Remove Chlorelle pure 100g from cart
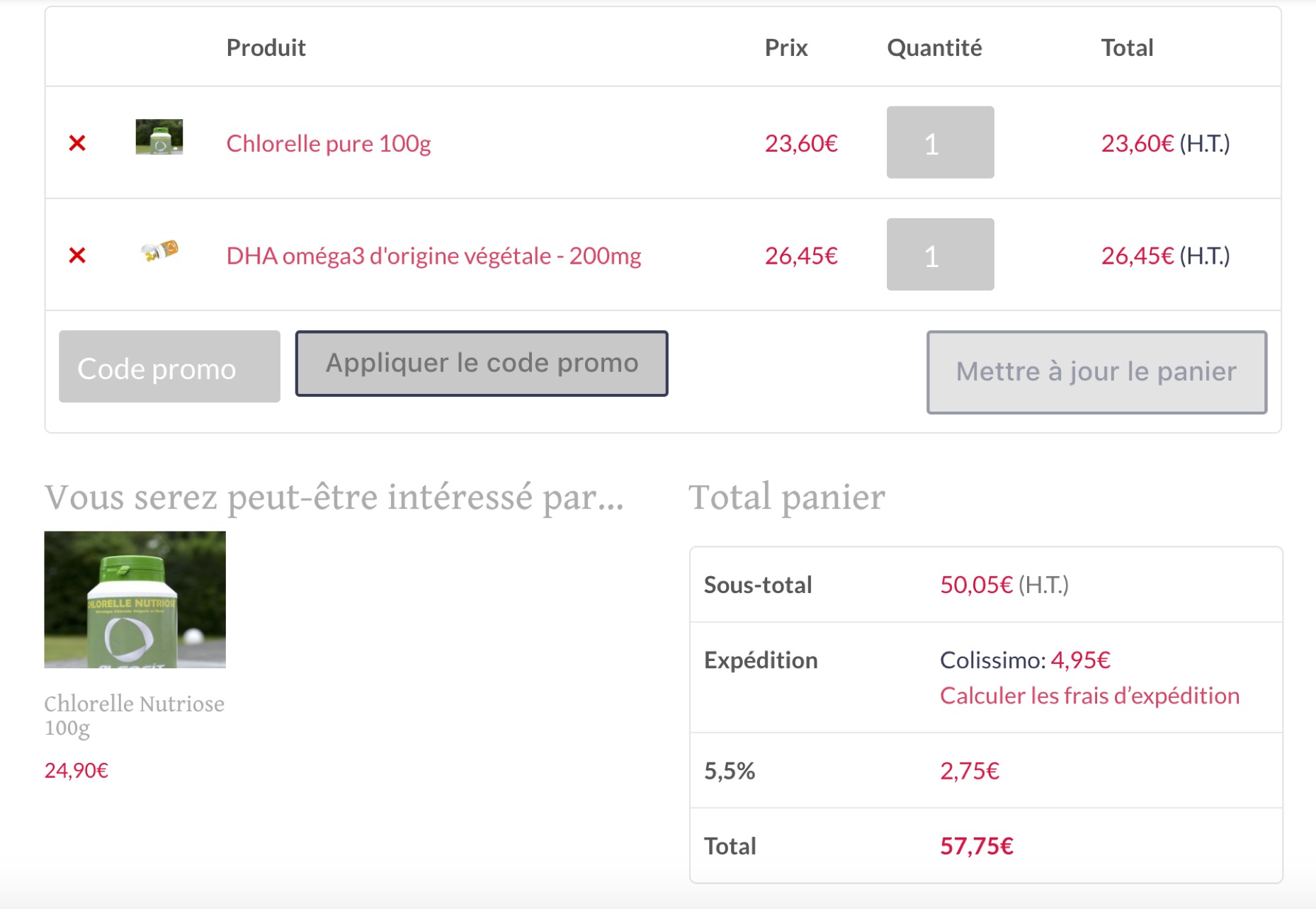The width and height of the screenshot is (1316, 909). [77, 143]
